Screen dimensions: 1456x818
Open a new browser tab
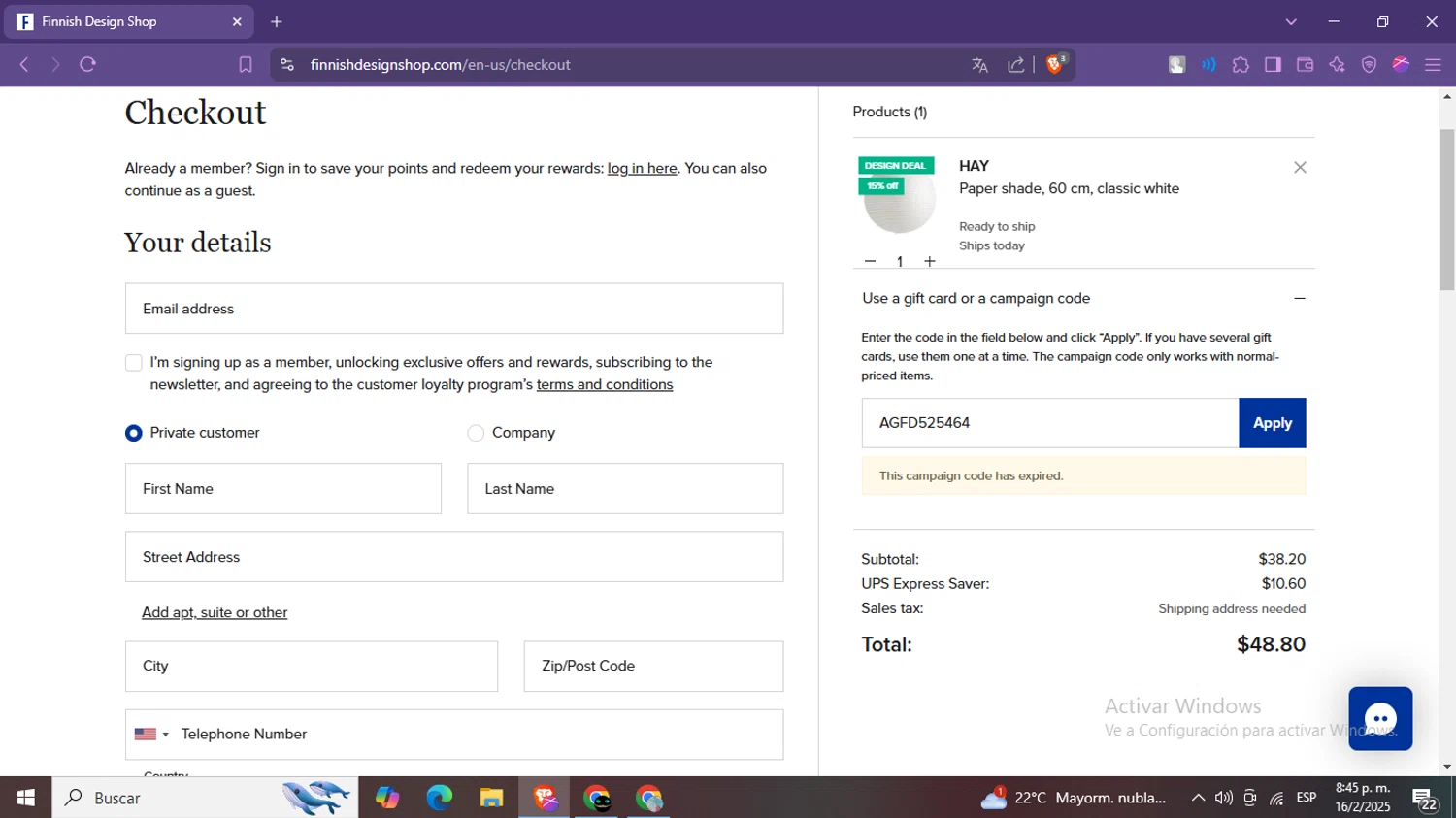click(x=277, y=21)
